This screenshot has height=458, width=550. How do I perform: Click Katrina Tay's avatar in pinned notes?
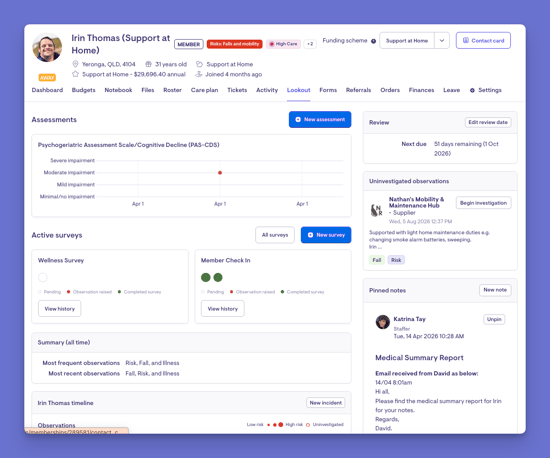[383, 322]
